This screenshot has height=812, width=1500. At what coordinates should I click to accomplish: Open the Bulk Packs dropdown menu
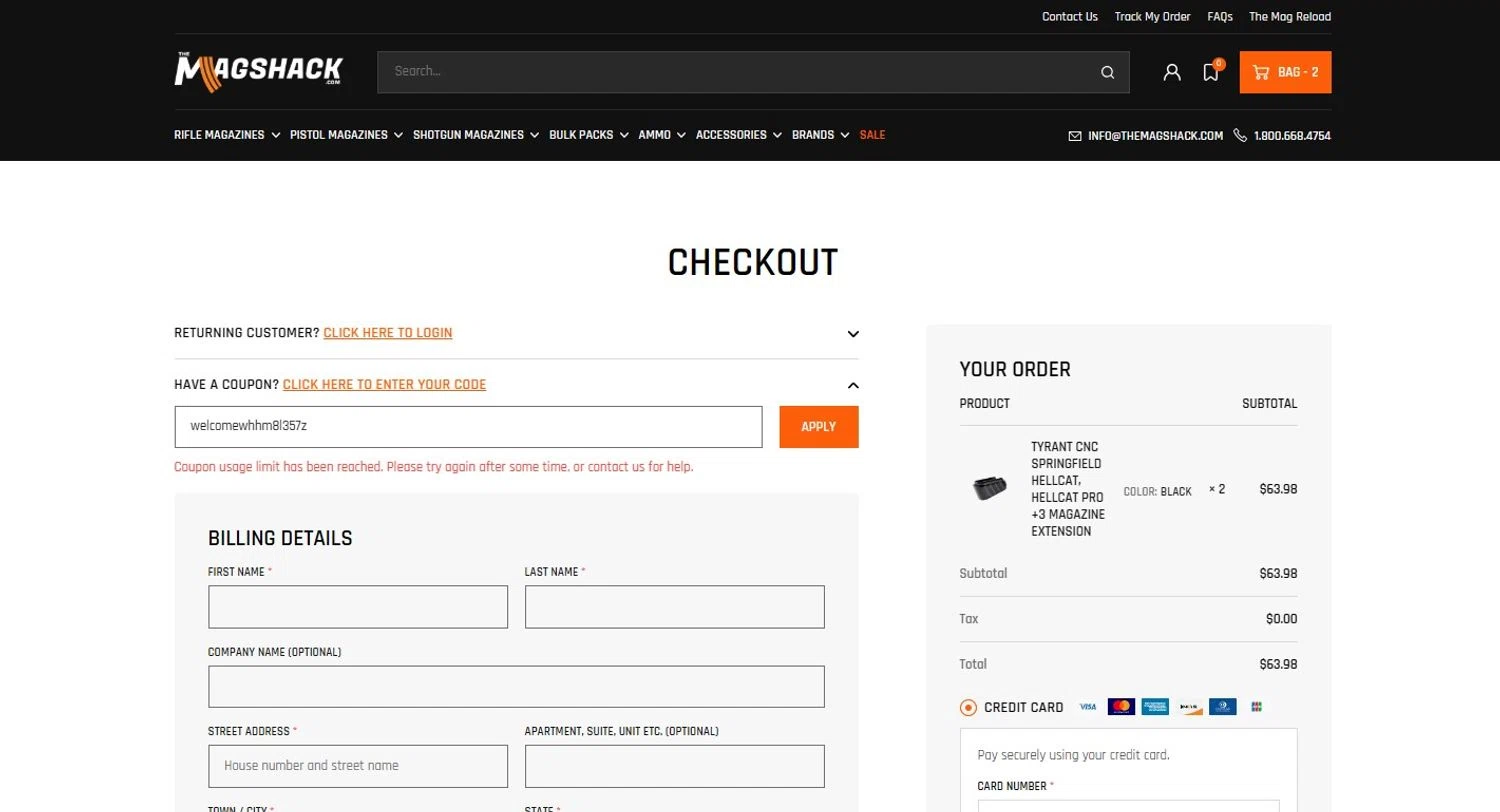(x=588, y=135)
